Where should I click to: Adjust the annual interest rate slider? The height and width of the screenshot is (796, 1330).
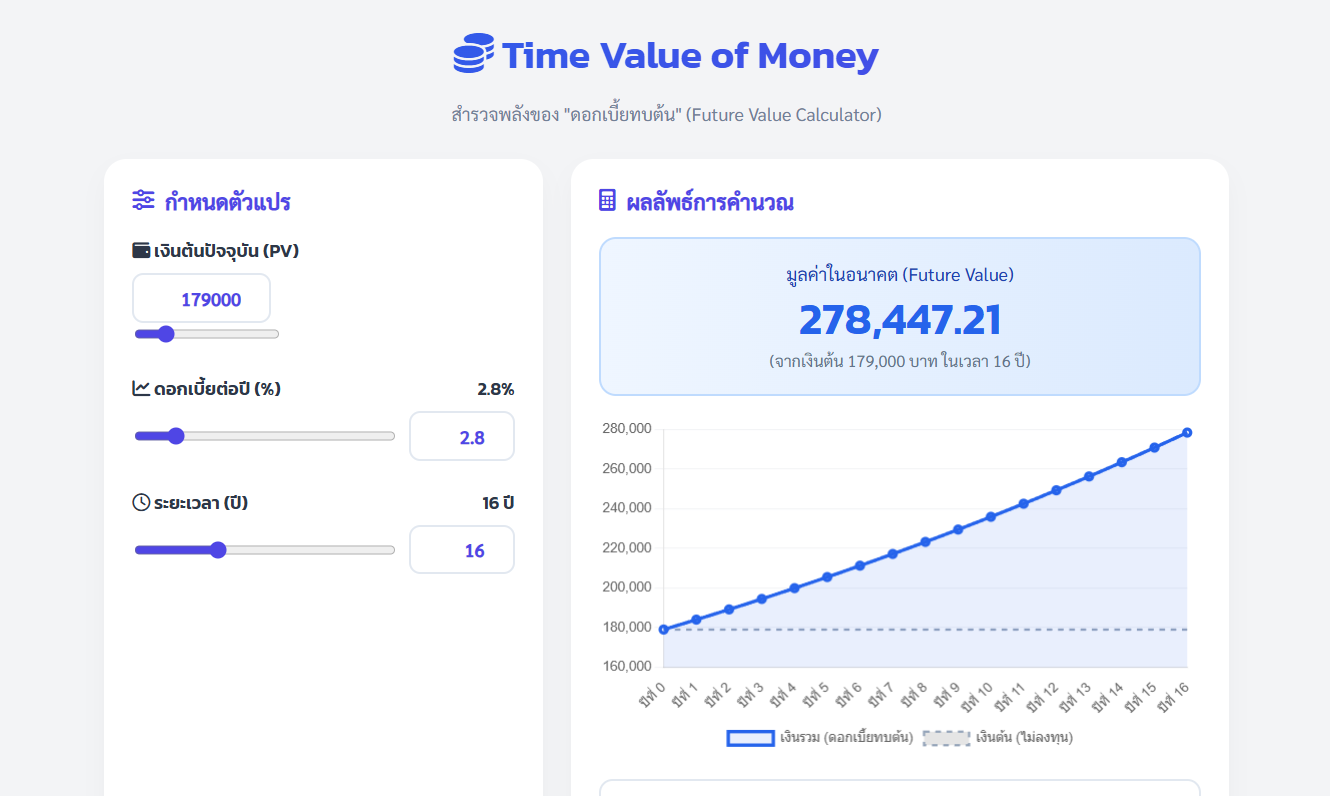264,436
